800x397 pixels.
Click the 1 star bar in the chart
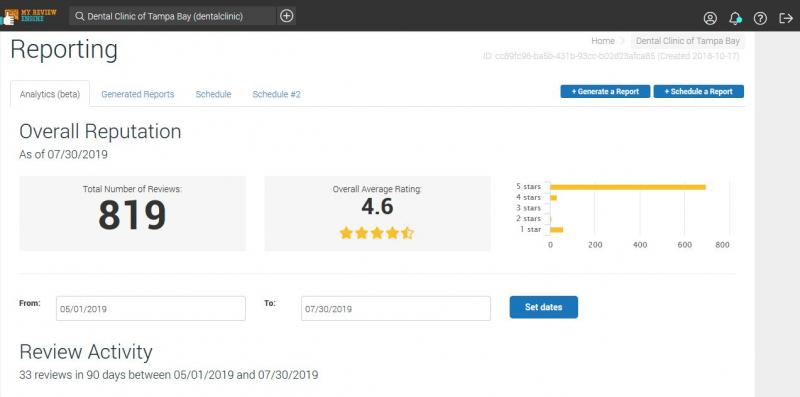click(x=556, y=230)
